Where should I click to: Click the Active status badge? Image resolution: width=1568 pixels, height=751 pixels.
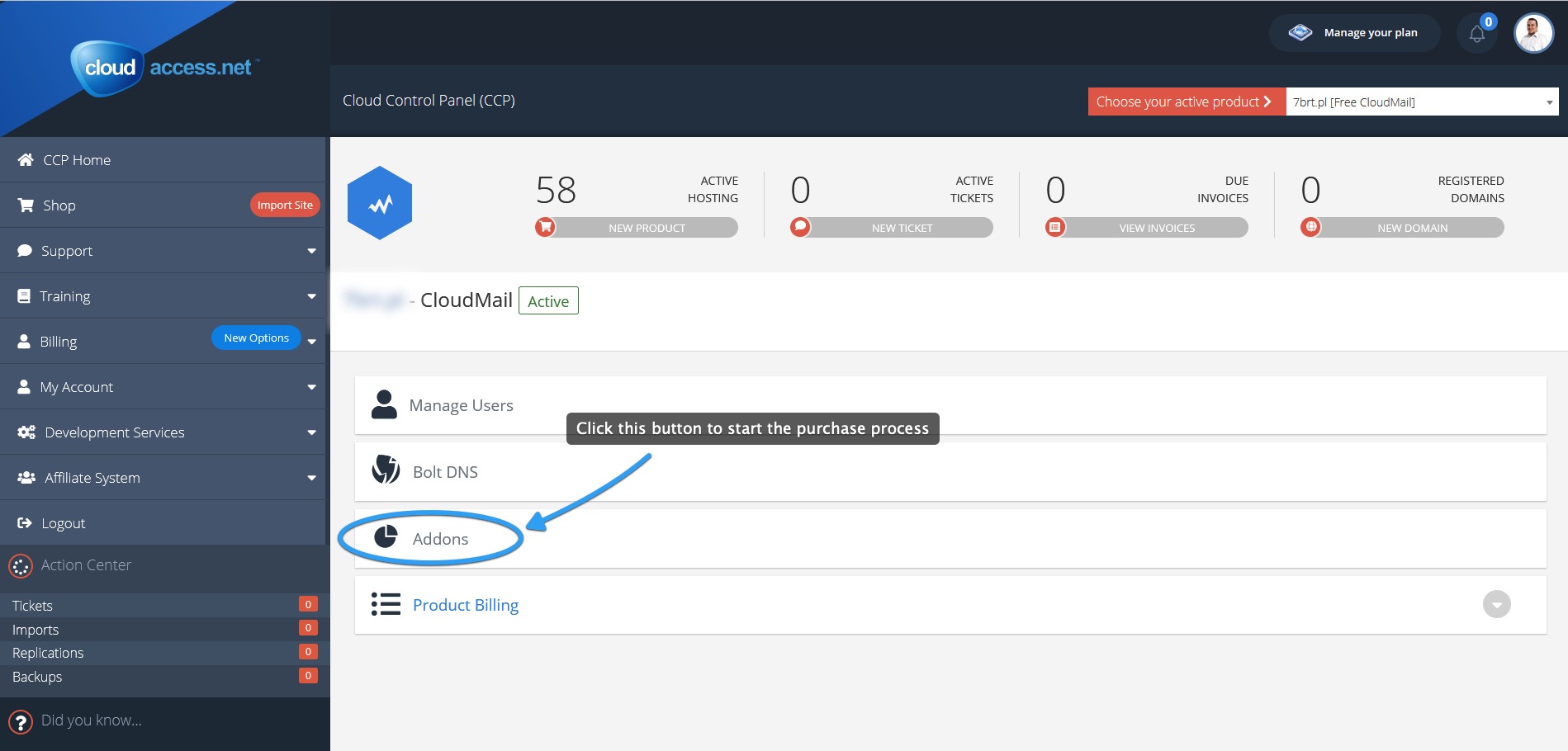[x=548, y=300]
